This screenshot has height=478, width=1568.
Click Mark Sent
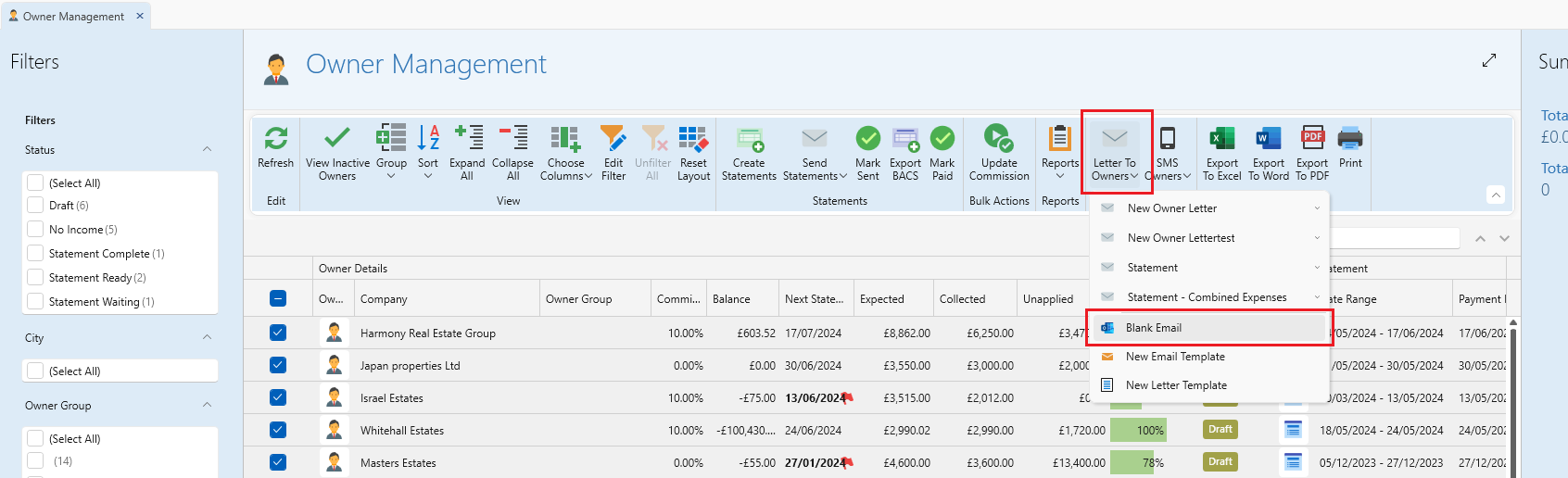868,154
